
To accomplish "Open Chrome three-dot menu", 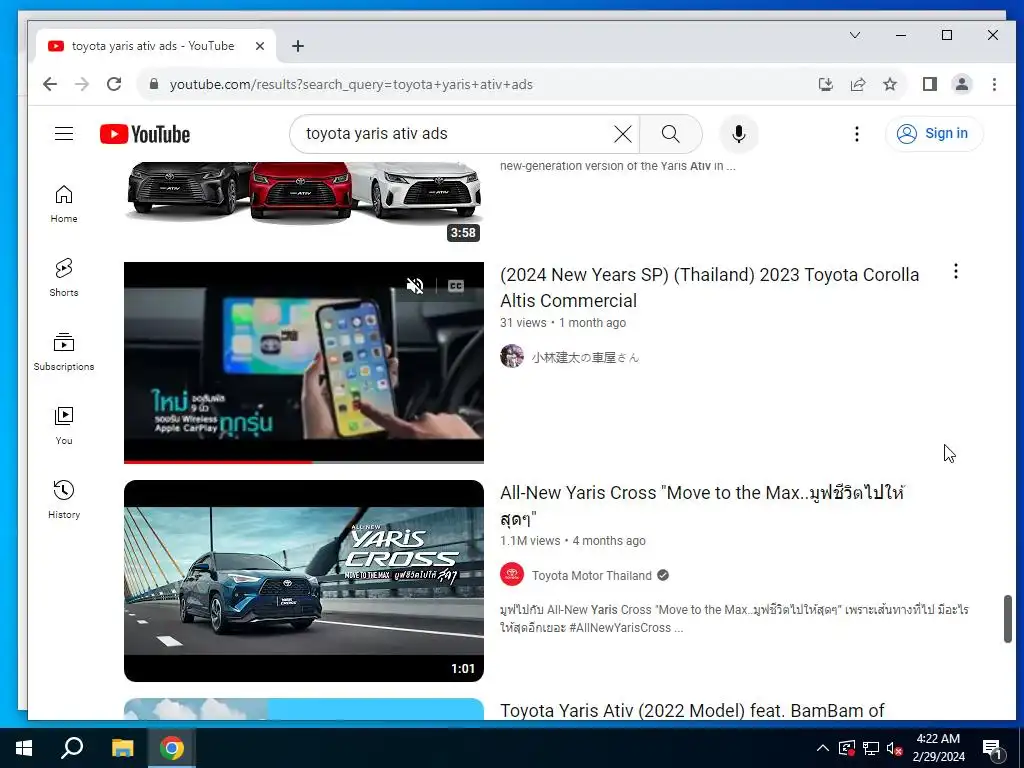I will [x=994, y=84].
